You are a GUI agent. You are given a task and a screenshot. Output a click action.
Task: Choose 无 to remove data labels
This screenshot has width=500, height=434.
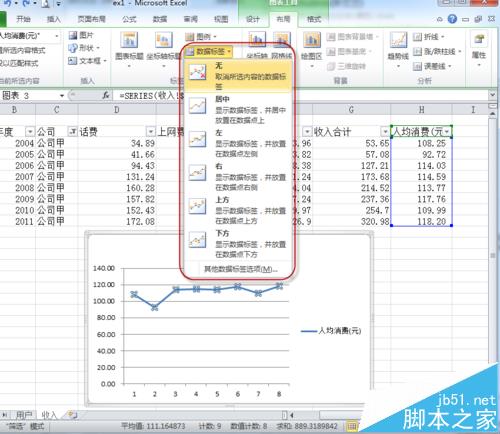[238, 76]
